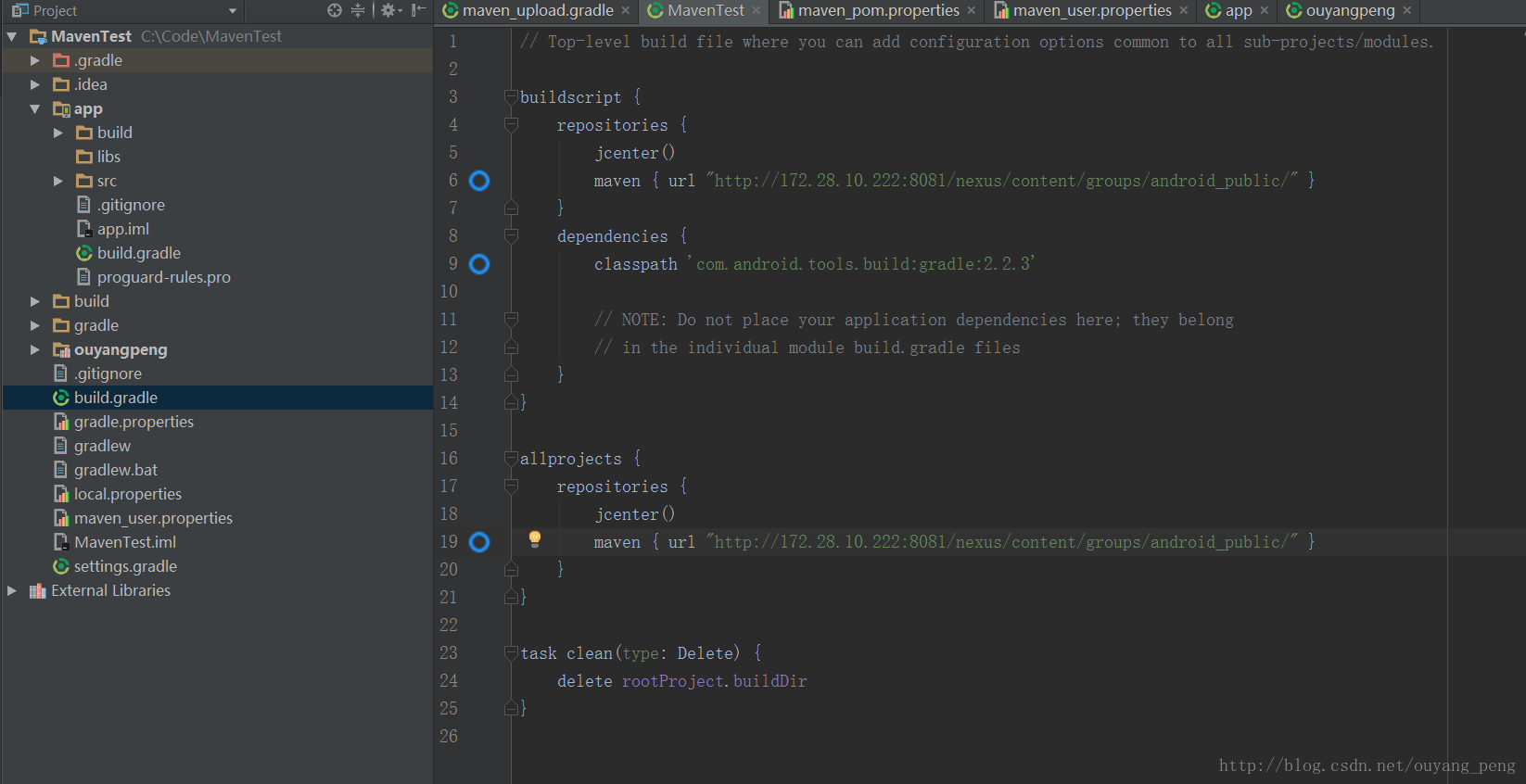Close the maven_upload.gradle tab
This screenshot has height=784, width=1526.
click(626, 10)
